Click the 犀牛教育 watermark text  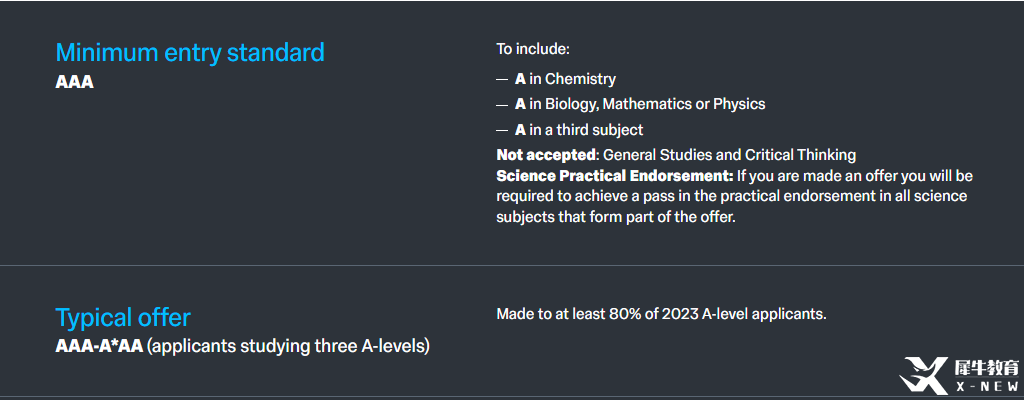986,367
